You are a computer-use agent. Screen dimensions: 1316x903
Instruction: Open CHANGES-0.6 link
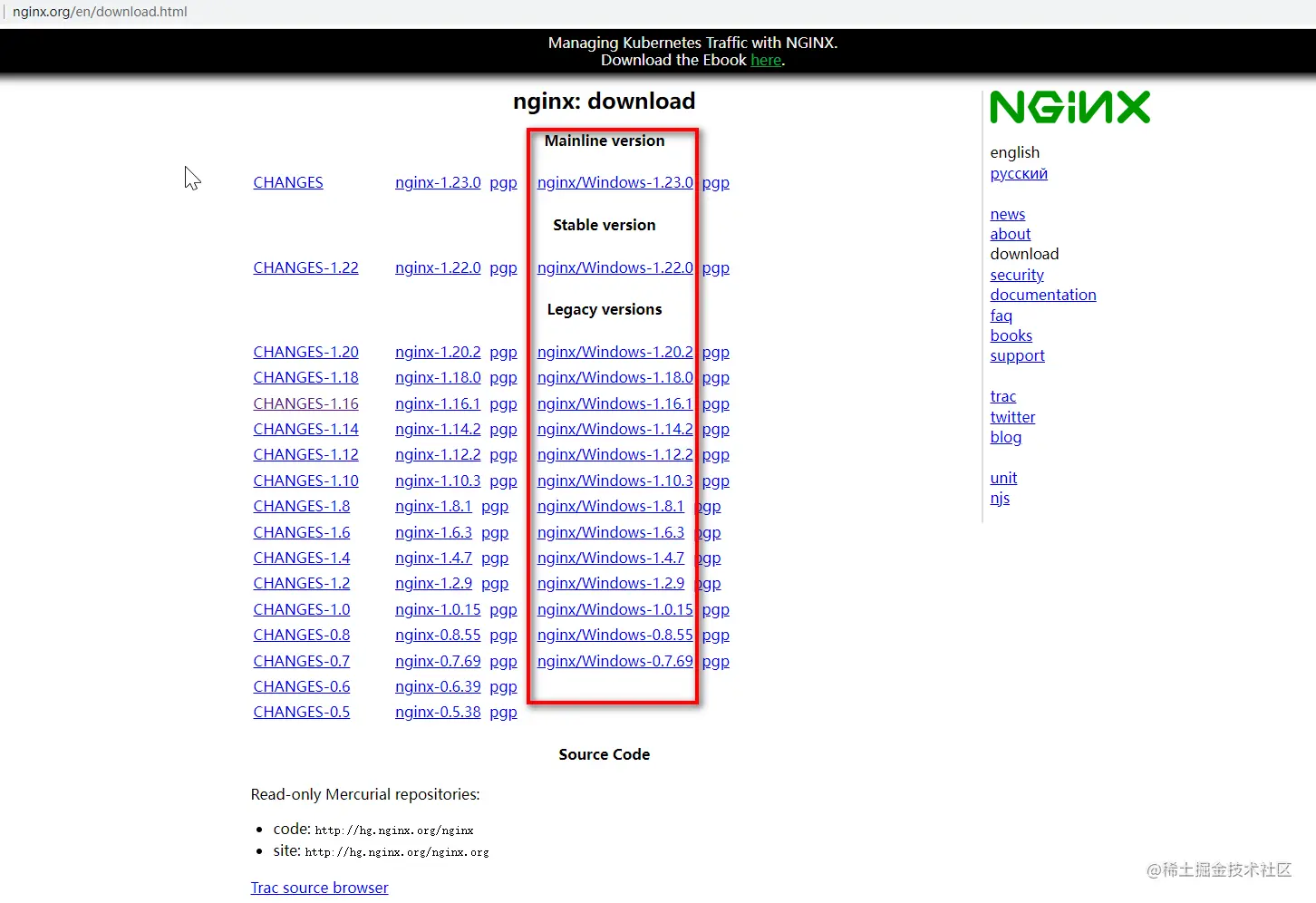(301, 686)
